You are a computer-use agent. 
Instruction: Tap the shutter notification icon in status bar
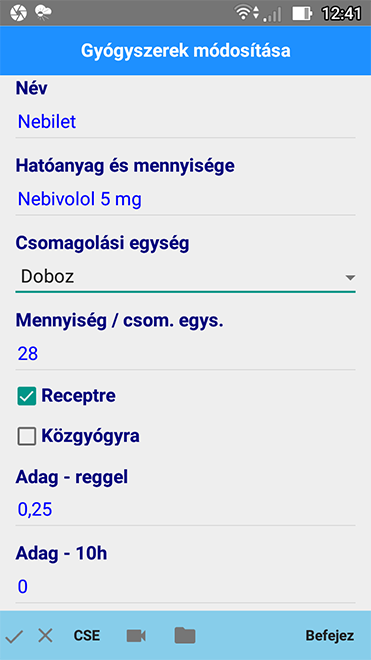18,13
